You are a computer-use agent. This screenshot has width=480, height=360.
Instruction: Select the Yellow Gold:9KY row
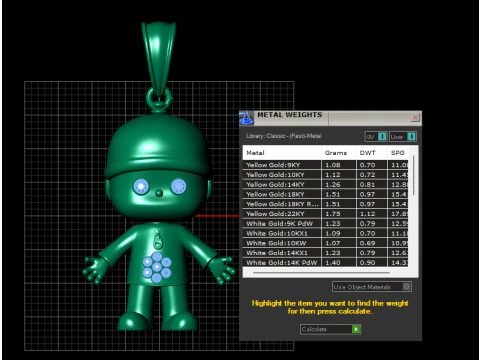click(325, 165)
